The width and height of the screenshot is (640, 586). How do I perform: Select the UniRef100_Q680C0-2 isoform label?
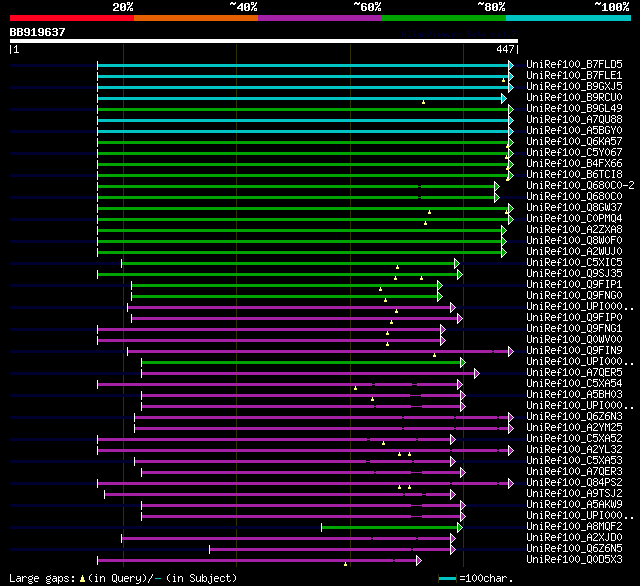(580, 186)
